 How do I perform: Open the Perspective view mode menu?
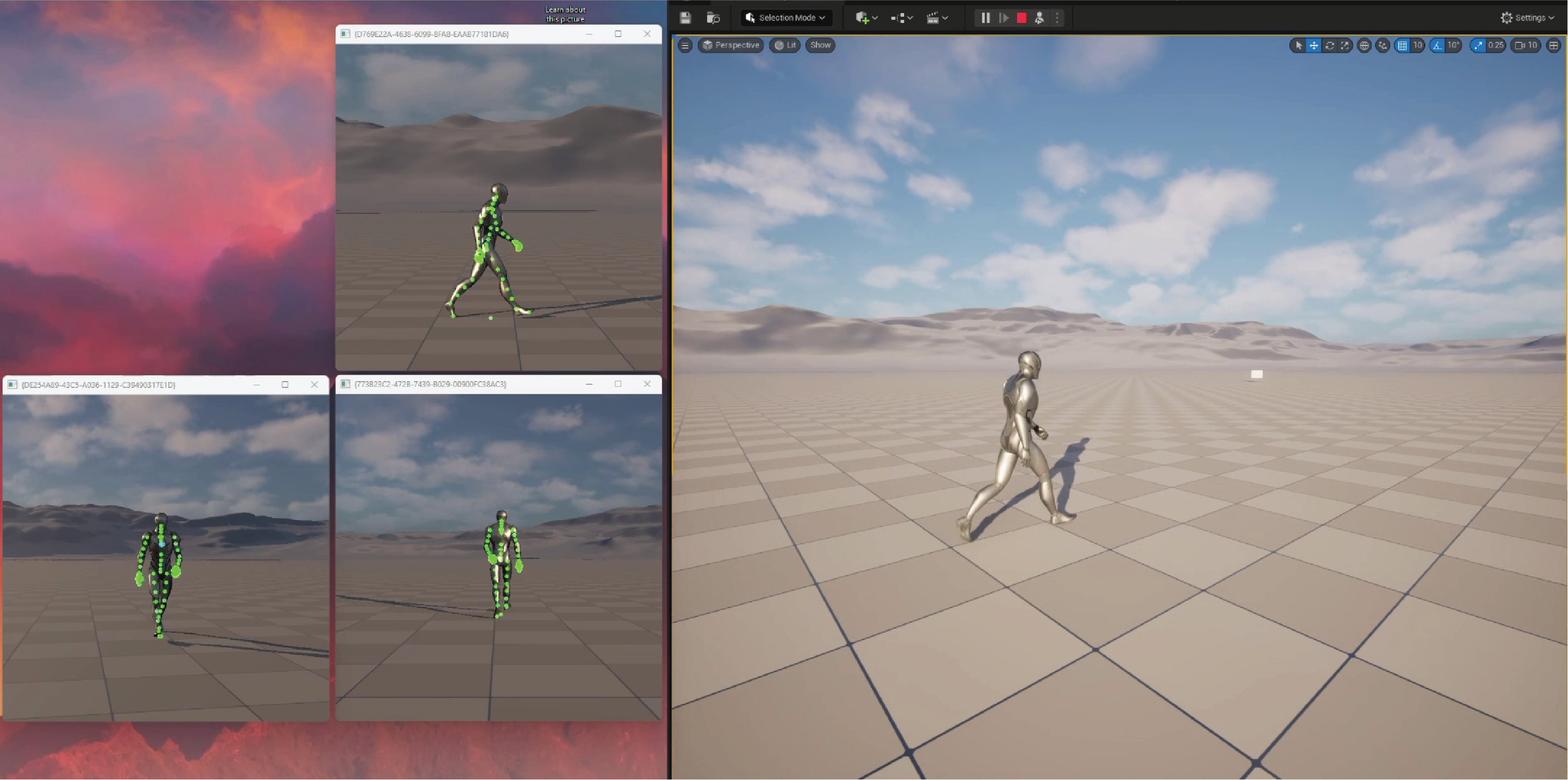(731, 45)
